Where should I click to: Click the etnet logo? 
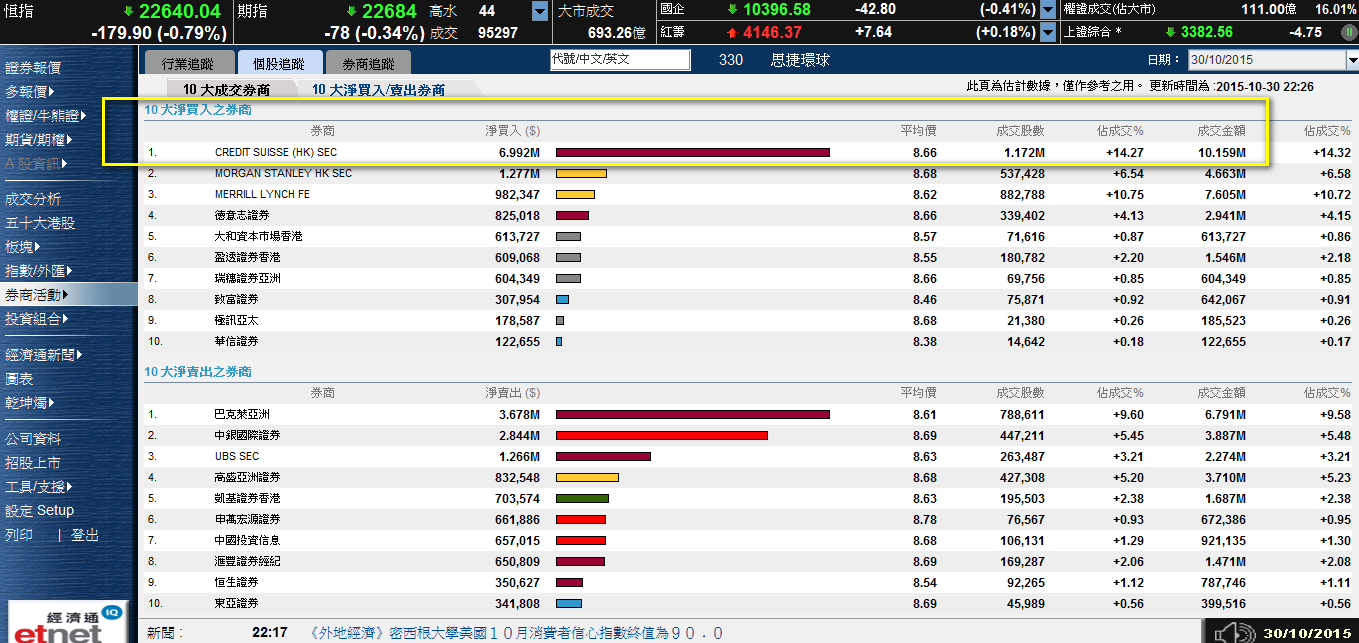pyautogui.click(x=67, y=622)
